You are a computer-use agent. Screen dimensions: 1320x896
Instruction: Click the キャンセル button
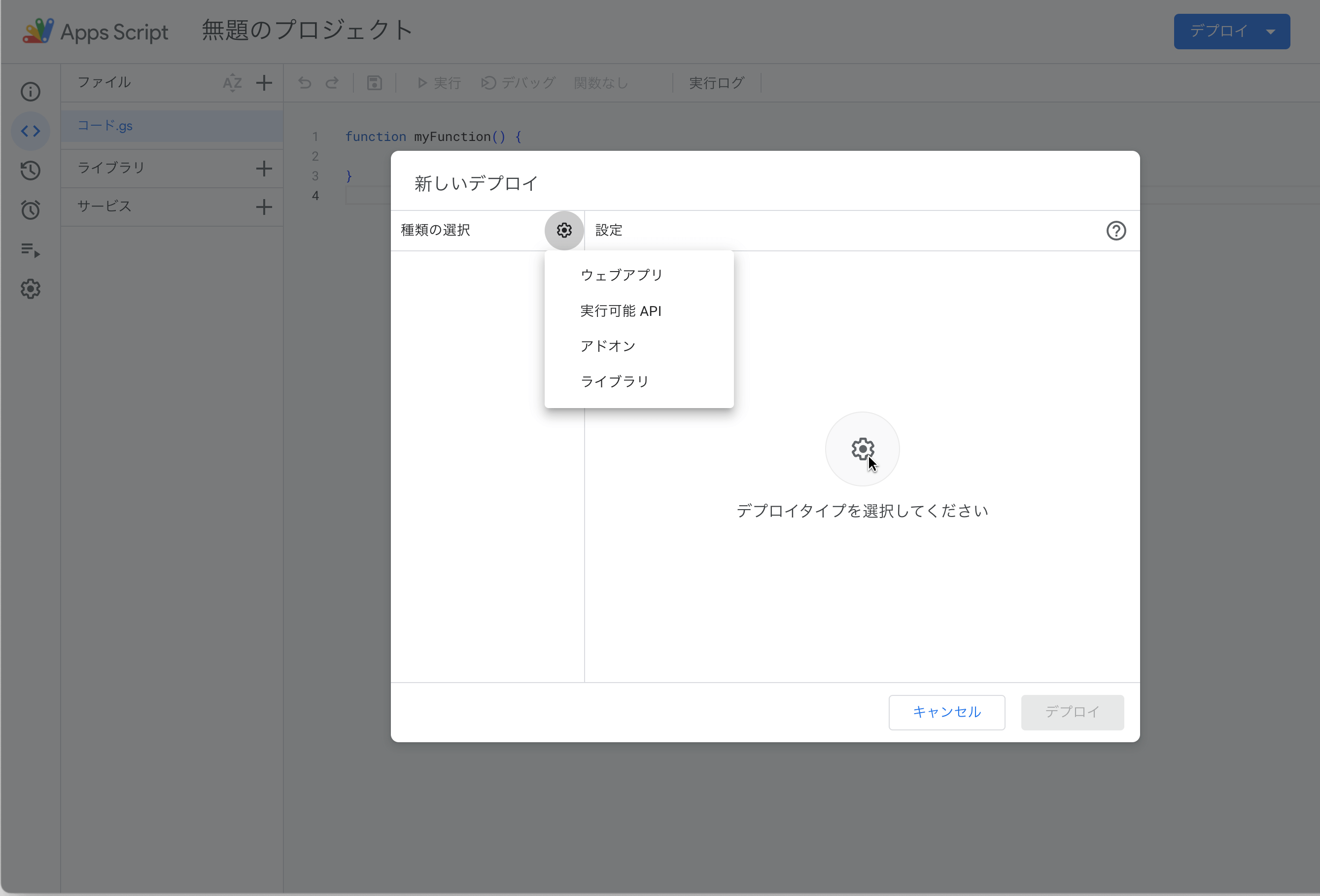946,712
